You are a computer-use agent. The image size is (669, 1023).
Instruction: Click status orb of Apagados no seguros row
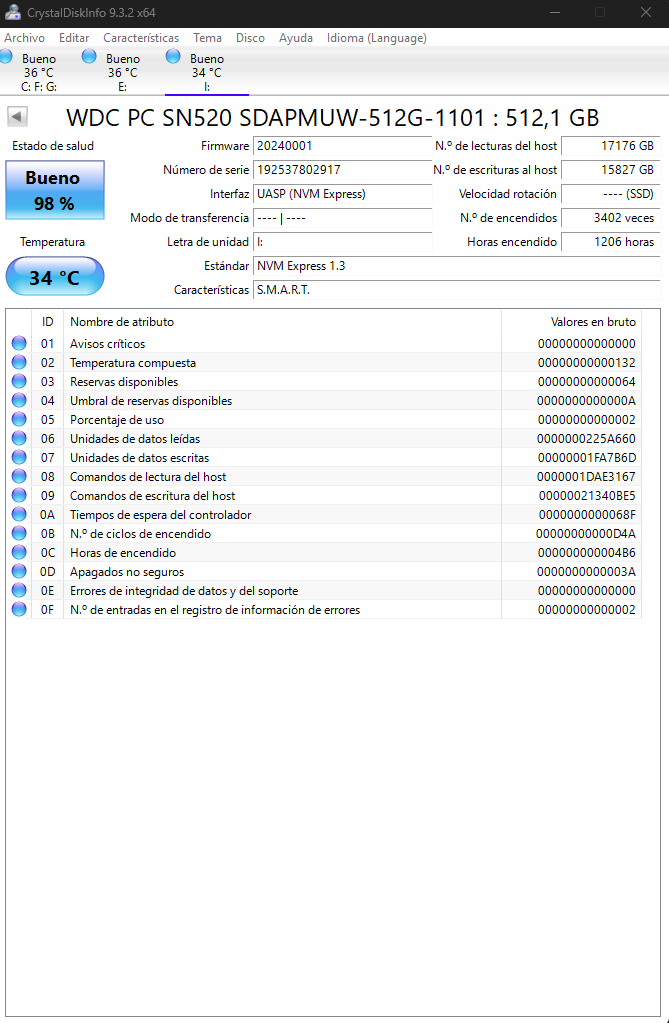19,571
